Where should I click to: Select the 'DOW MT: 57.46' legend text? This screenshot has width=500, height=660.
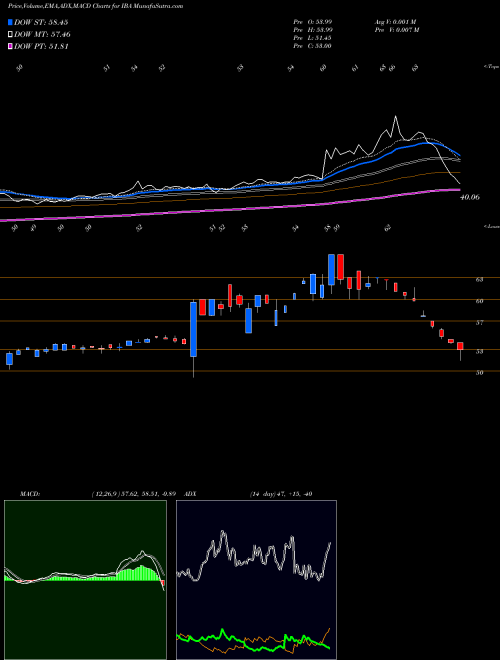[x=42, y=35]
